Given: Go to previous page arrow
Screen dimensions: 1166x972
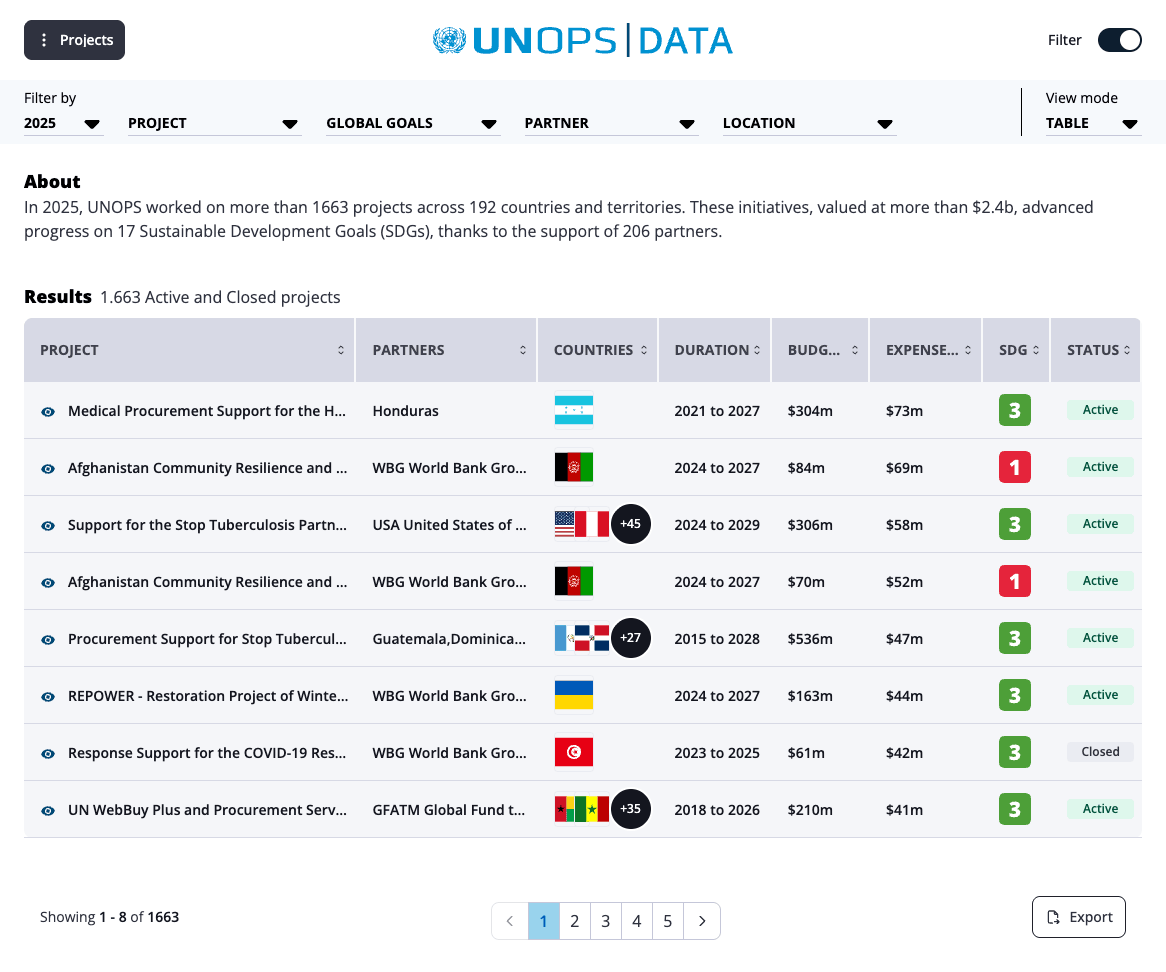Looking at the screenshot, I should 510,921.
